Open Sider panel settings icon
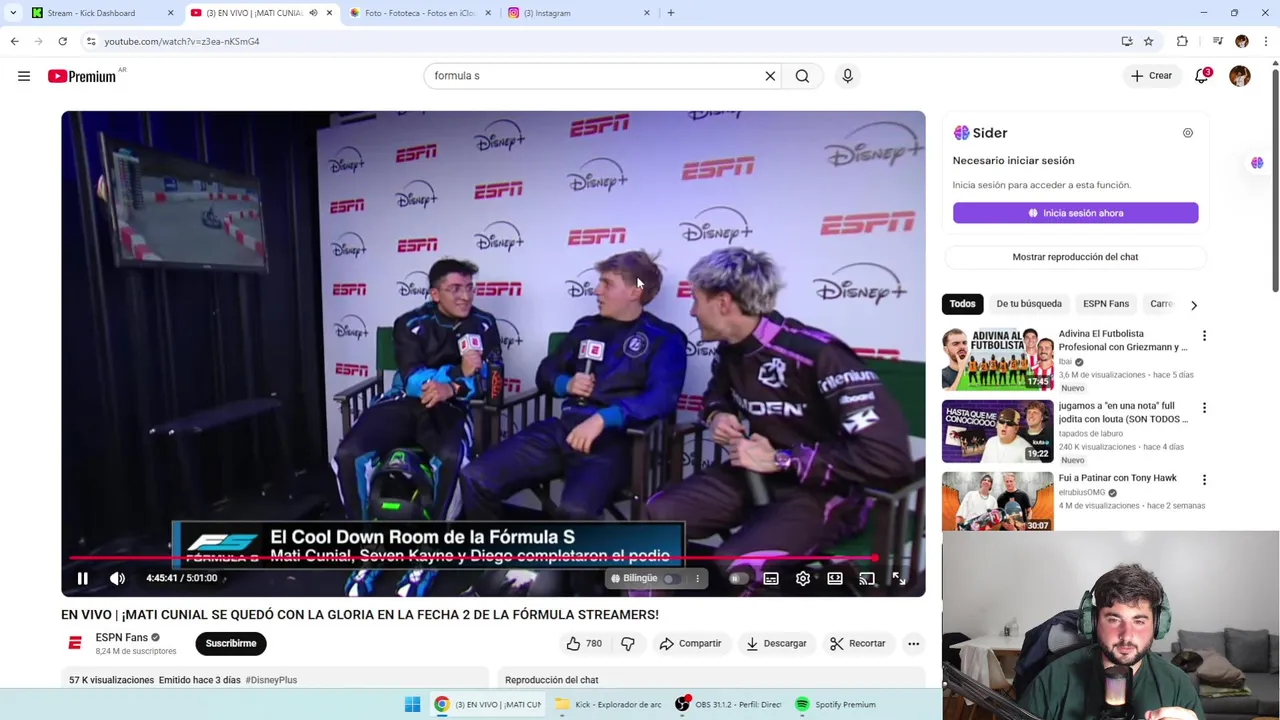The image size is (1280, 720). coord(1188,133)
